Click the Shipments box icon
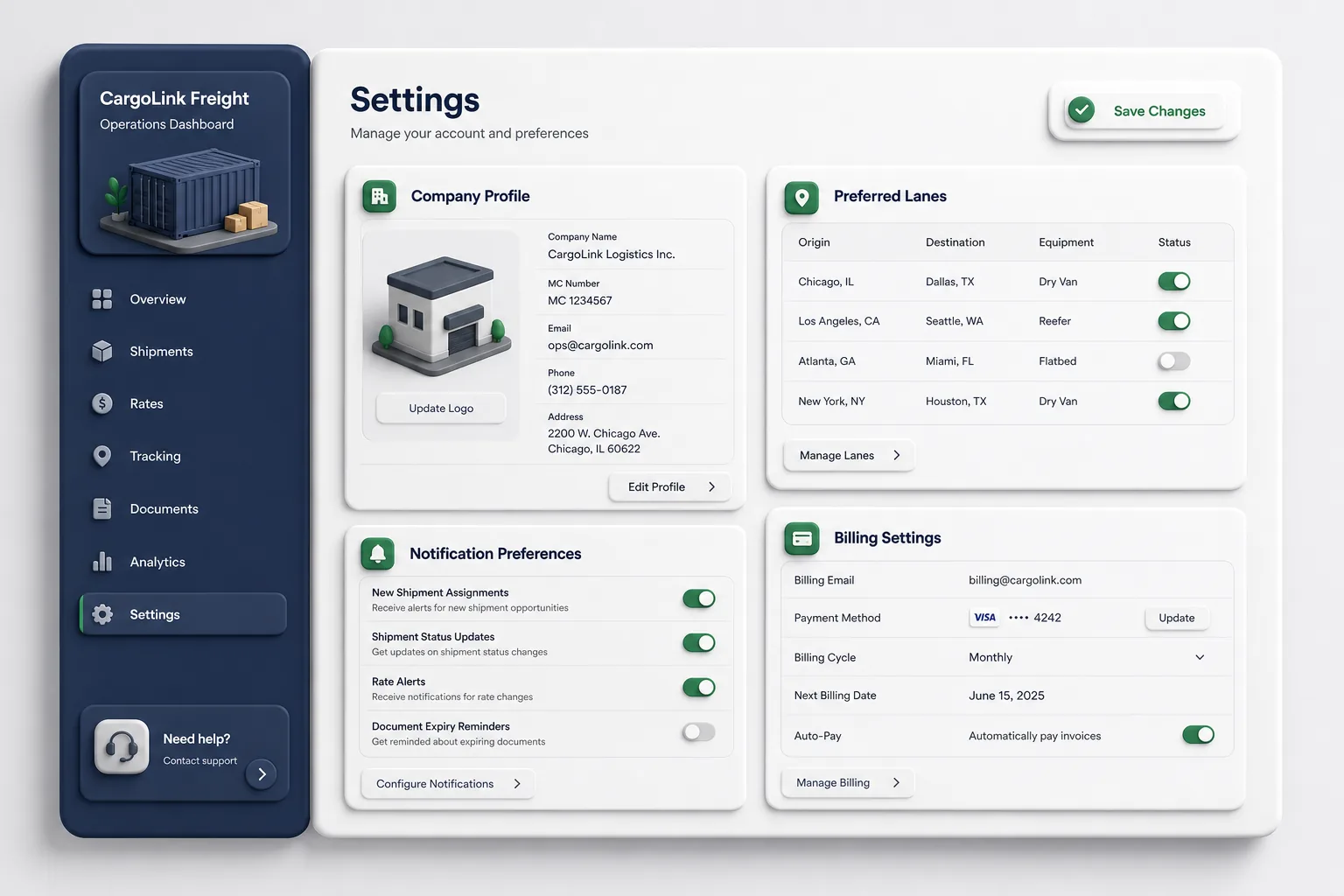The width and height of the screenshot is (1344, 896). pos(102,351)
